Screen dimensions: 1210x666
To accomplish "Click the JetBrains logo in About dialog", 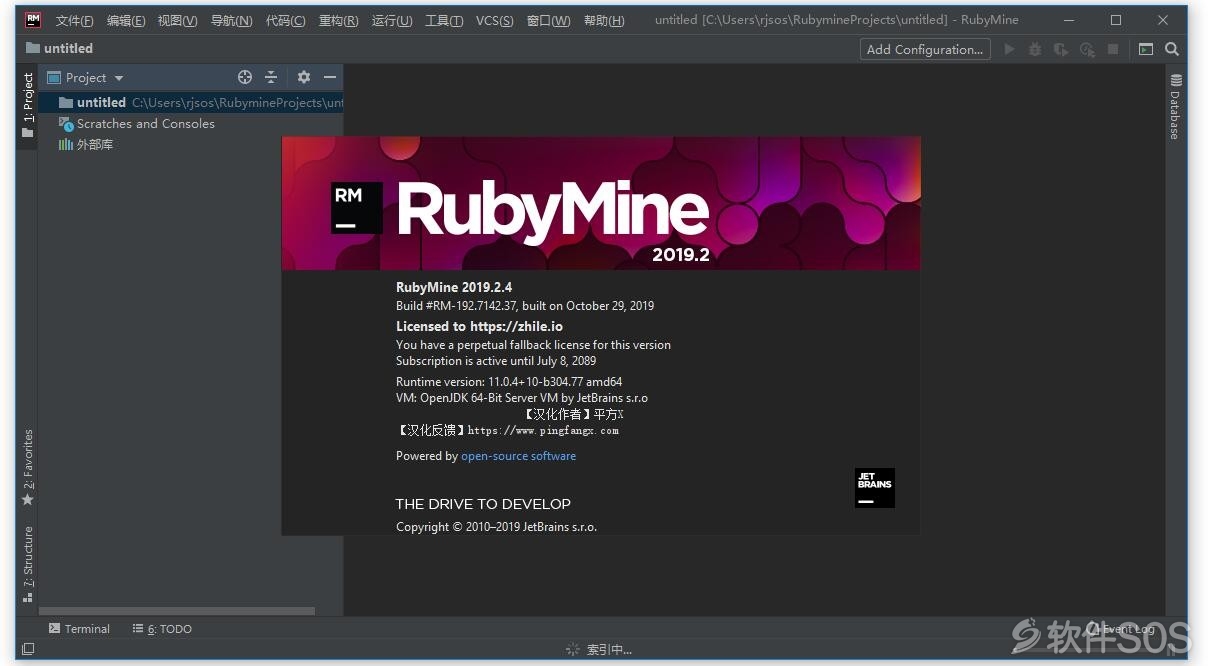I will 875,487.
